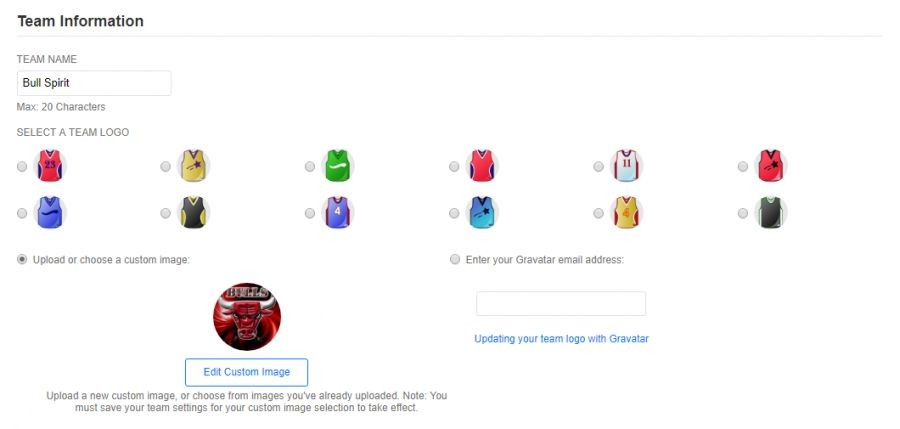Viewport: 900px width, 429px height.
Task: Open Updating your team logo with Gravatar link
Action: 561,339
